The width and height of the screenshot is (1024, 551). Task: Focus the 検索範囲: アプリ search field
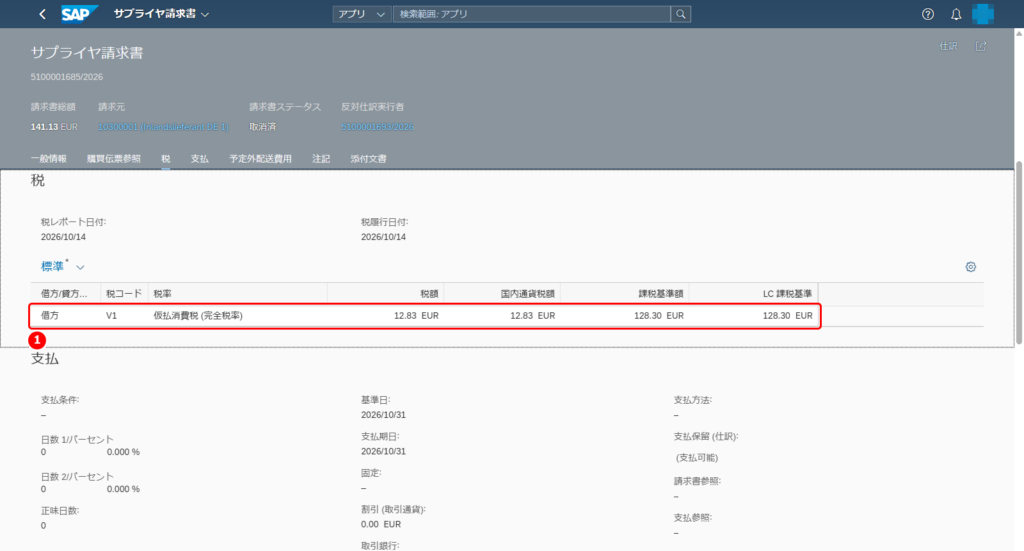532,14
